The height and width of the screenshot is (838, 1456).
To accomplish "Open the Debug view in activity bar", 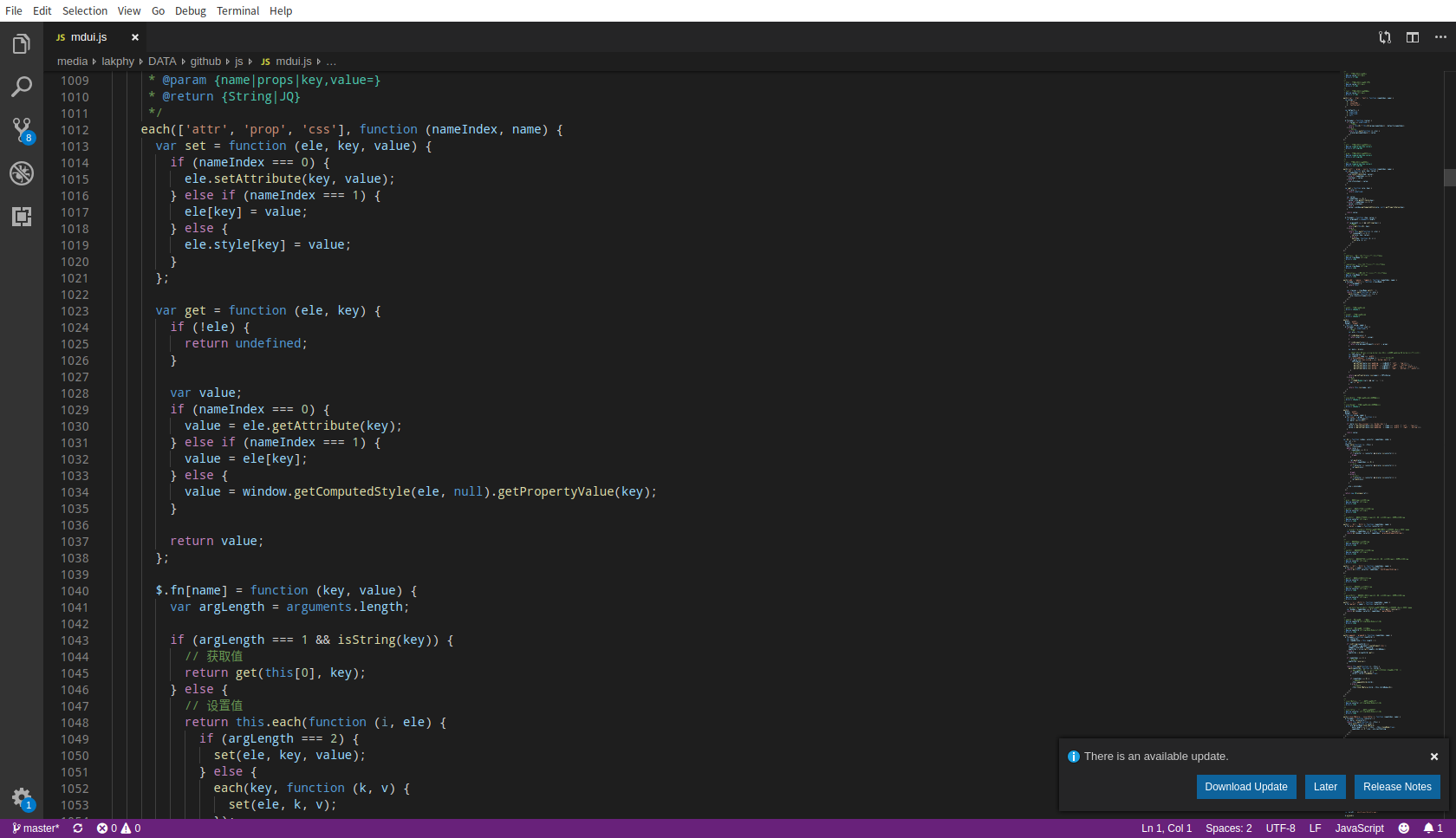I will (x=22, y=173).
